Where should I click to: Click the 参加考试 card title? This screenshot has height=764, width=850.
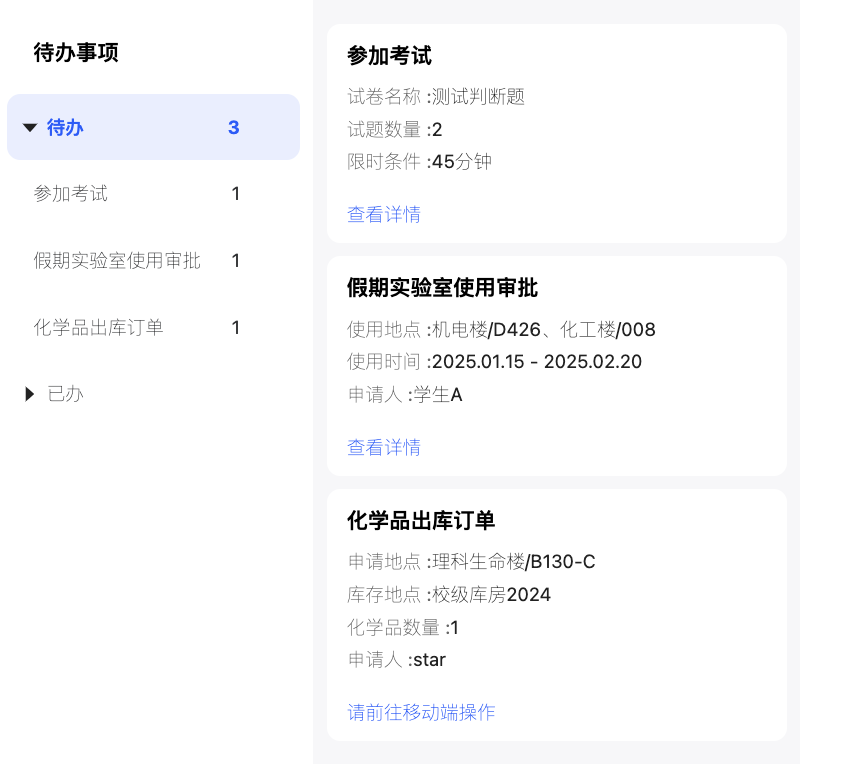[x=389, y=56]
